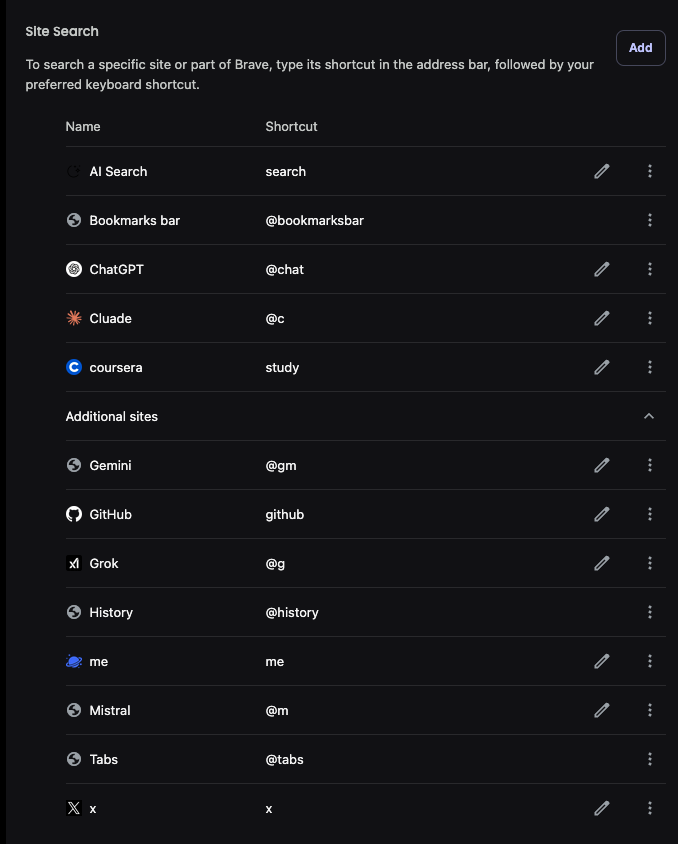
Task: Click the Grok favicon
Action: [x=74, y=563]
